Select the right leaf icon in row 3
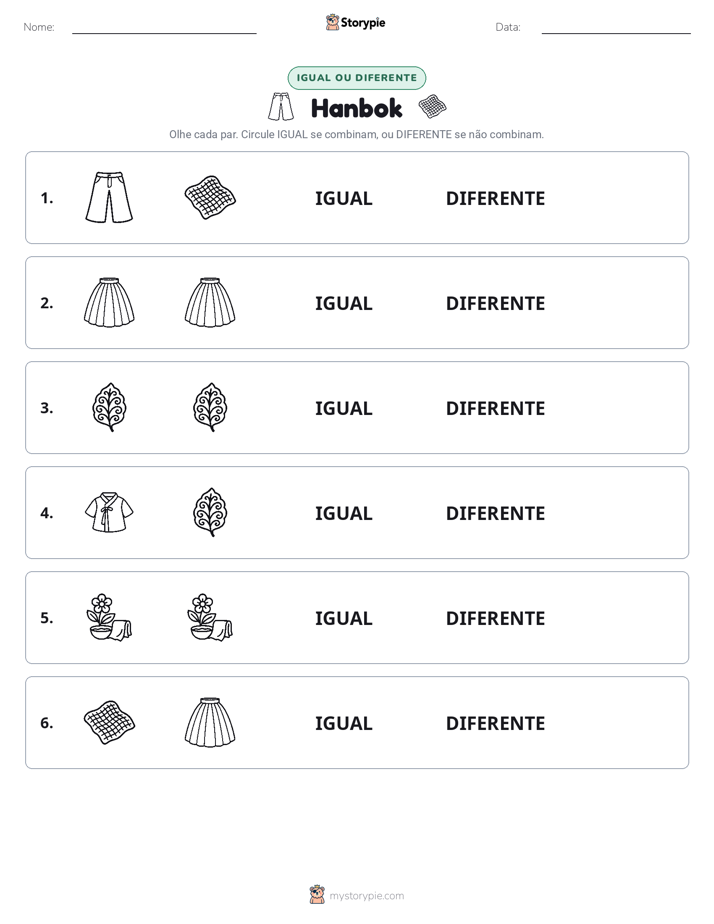This screenshot has width=714, height=924. click(210, 407)
